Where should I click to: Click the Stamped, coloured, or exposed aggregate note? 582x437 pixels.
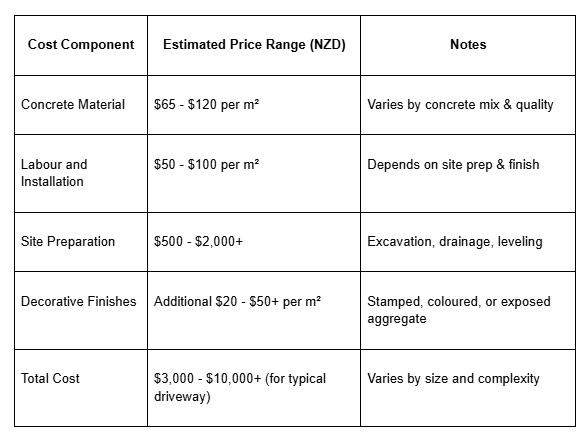point(459,310)
